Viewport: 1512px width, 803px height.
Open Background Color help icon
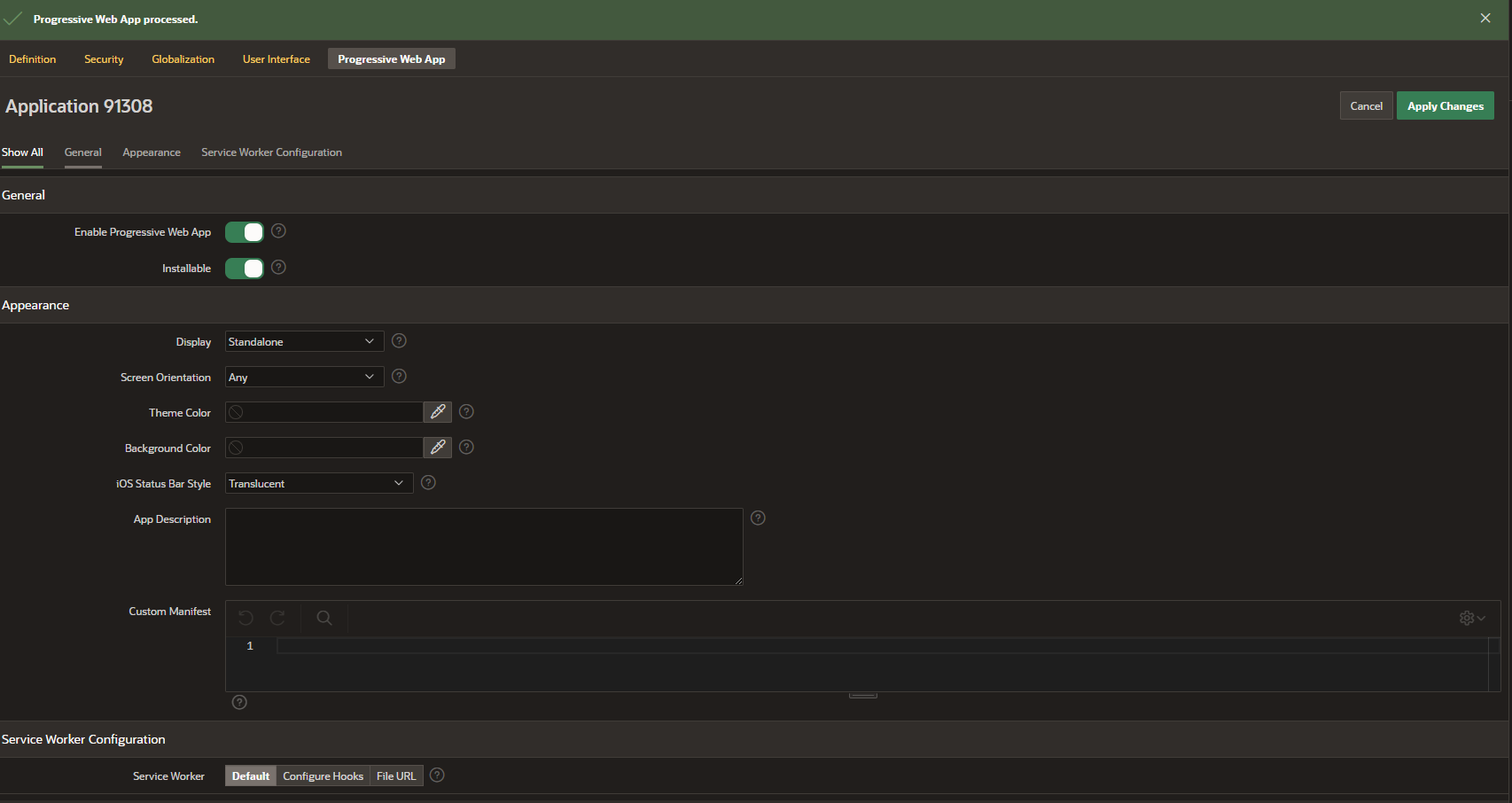pyautogui.click(x=466, y=448)
